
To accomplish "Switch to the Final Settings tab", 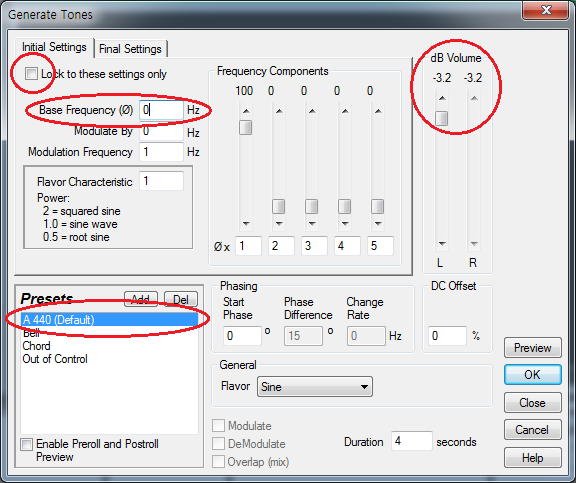I will pyautogui.click(x=130, y=49).
